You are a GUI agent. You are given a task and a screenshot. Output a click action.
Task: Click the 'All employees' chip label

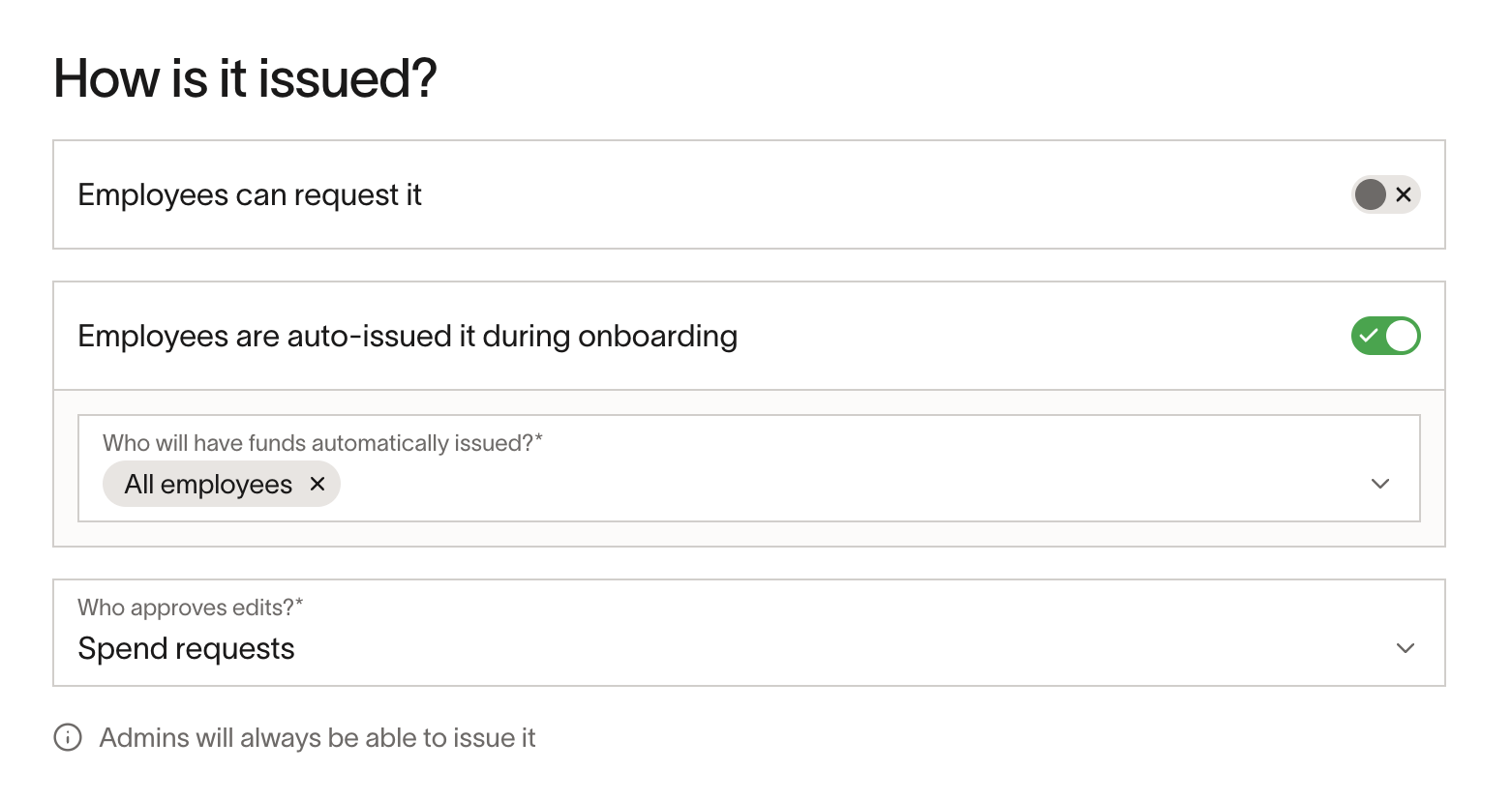(x=208, y=484)
